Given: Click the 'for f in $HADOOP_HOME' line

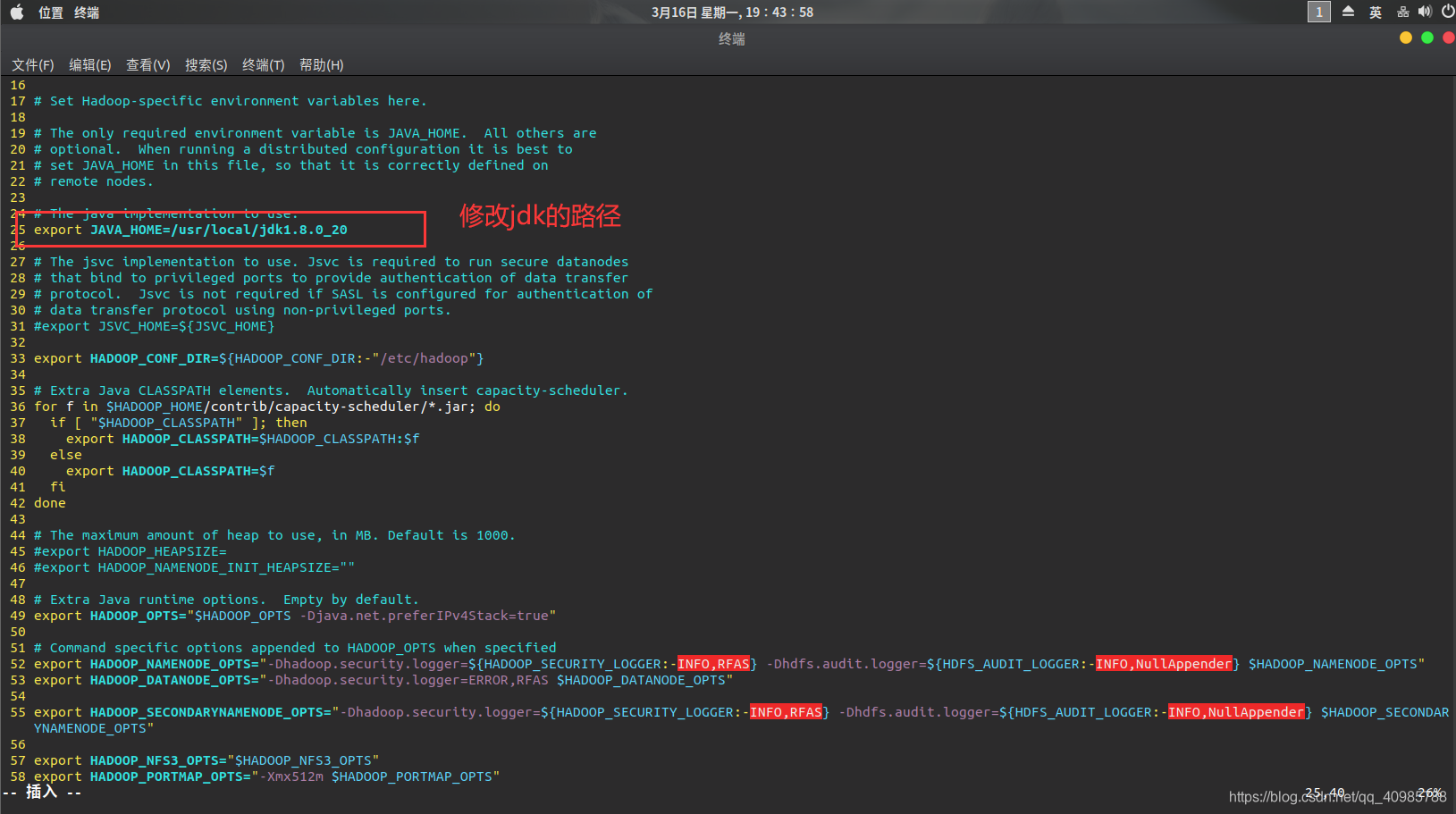Looking at the screenshot, I should [267, 407].
